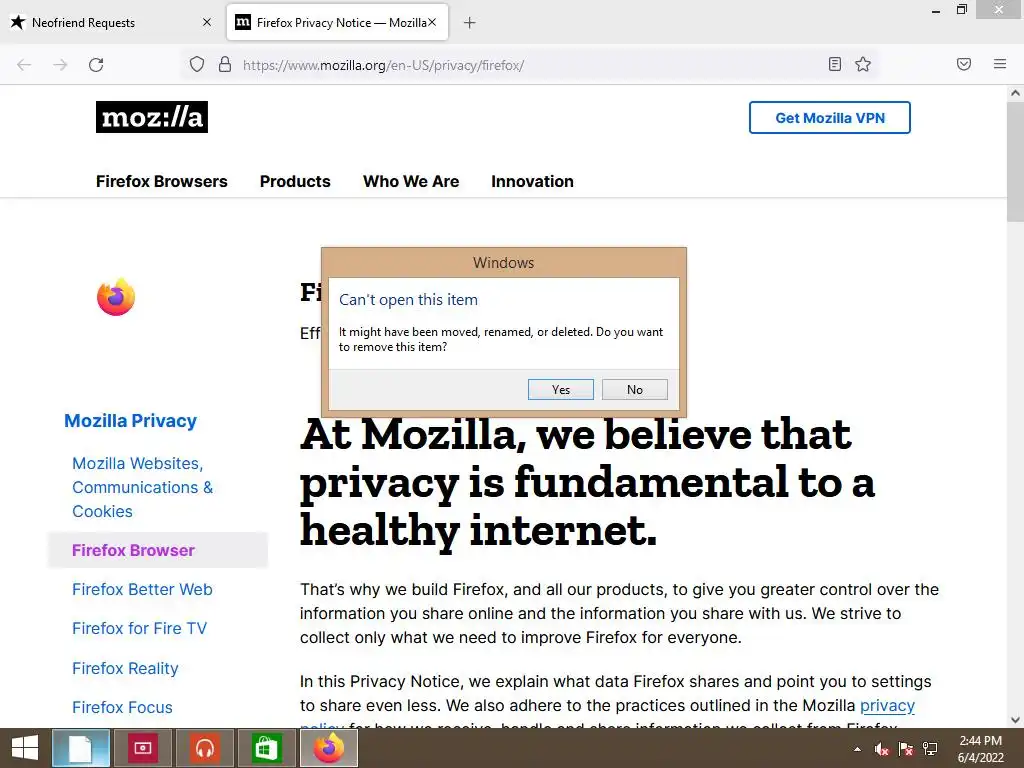This screenshot has width=1024, height=768.
Task: Click the Windows Start button
Action: [25, 748]
